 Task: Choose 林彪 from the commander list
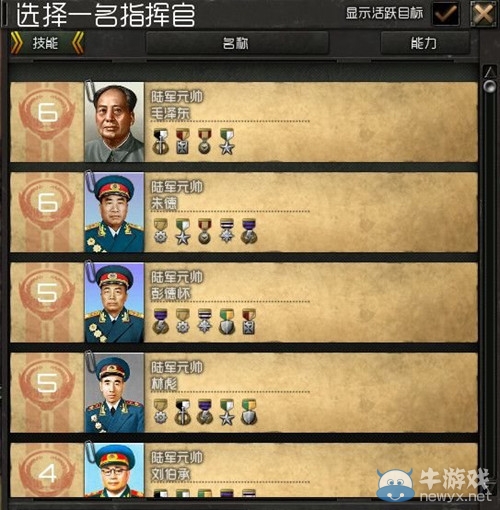click(x=244, y=393)
